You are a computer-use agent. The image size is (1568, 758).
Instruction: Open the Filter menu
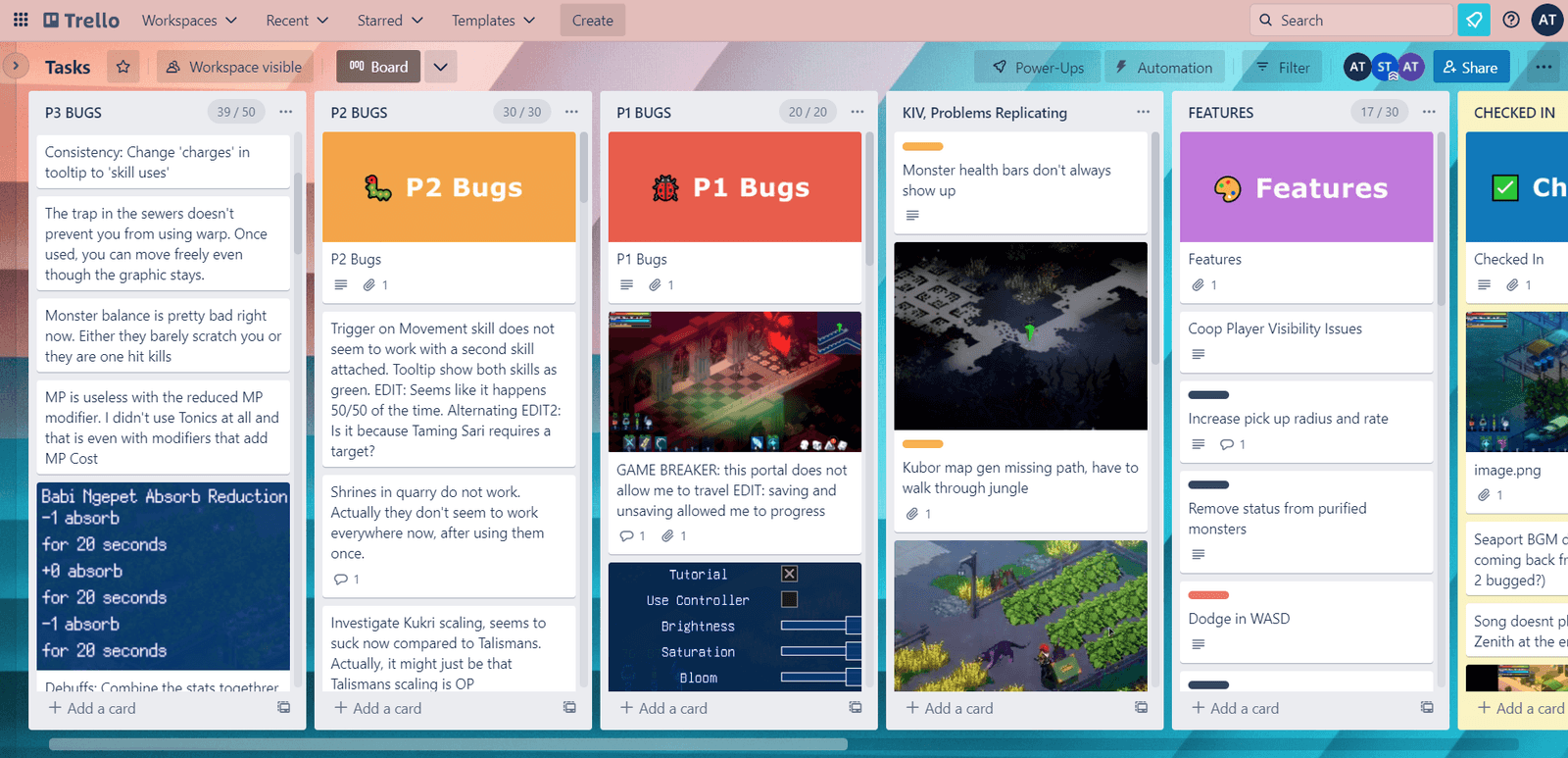pyautogui.click(x=1283, y=67)
